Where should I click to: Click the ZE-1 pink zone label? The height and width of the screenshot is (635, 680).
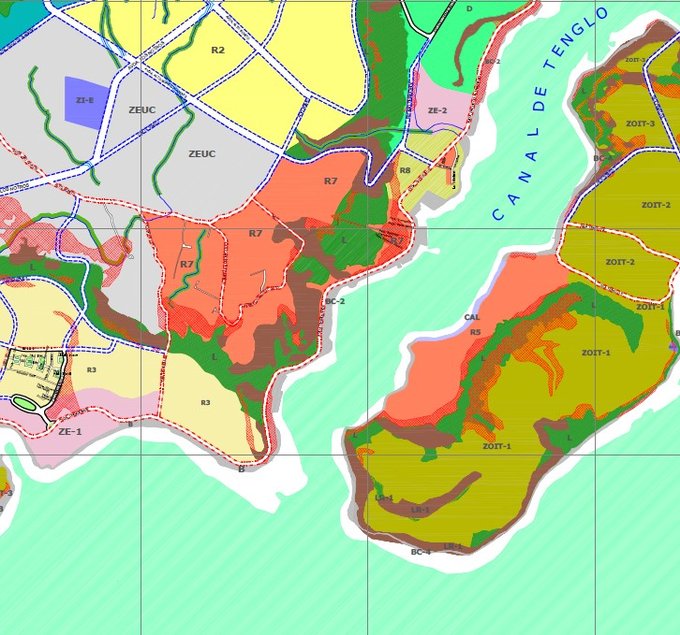coord(70,431)
